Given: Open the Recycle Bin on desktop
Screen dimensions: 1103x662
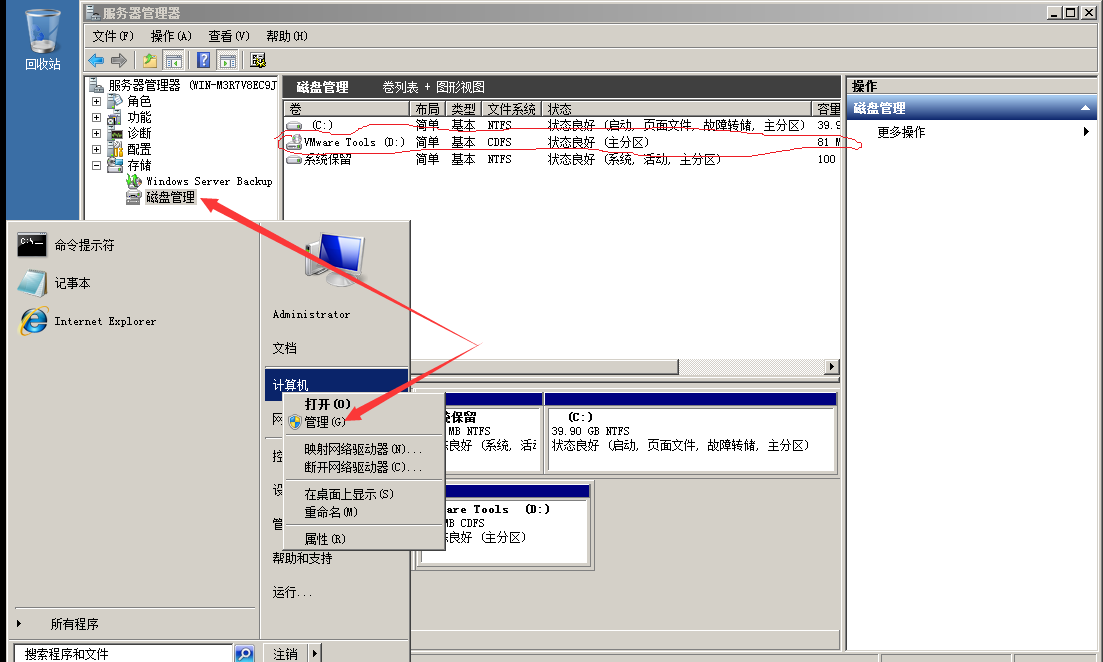Looking at the screenshot, I should pyautogui.click(x=42, y=39).
